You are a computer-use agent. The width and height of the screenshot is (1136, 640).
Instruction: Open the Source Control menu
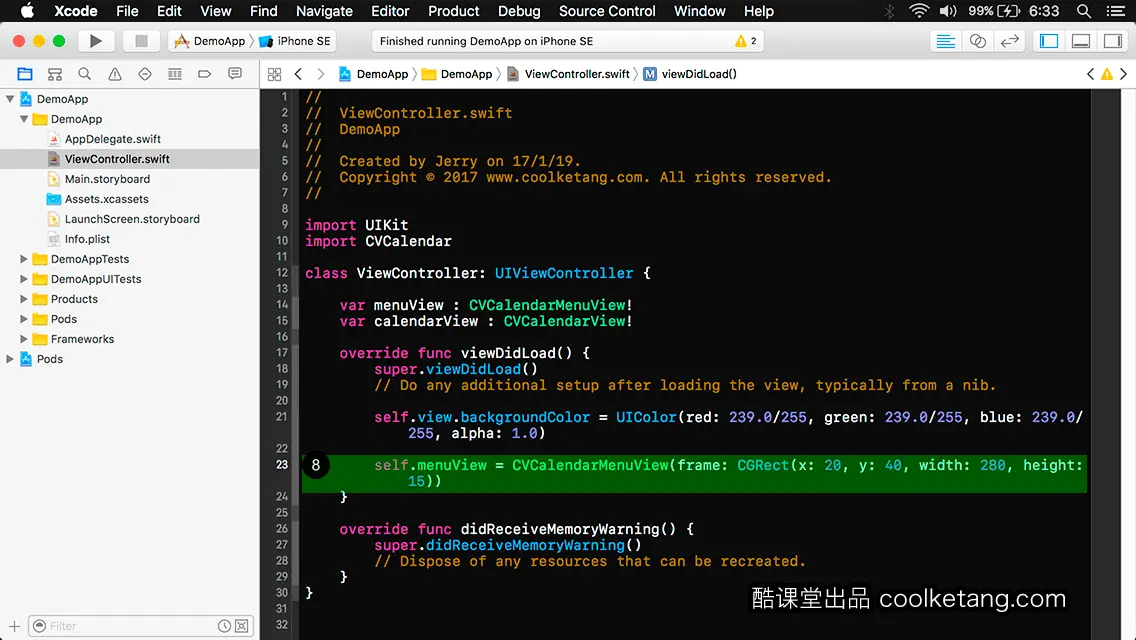click(606, 11)
